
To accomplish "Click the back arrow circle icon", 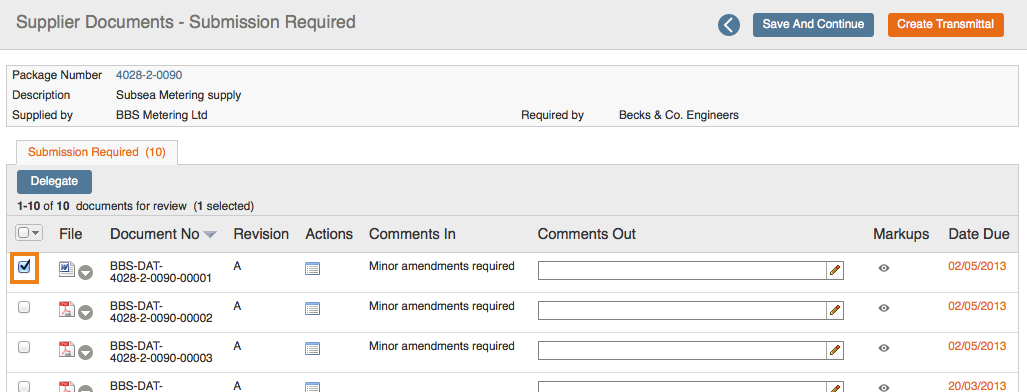I will [728, 25].
